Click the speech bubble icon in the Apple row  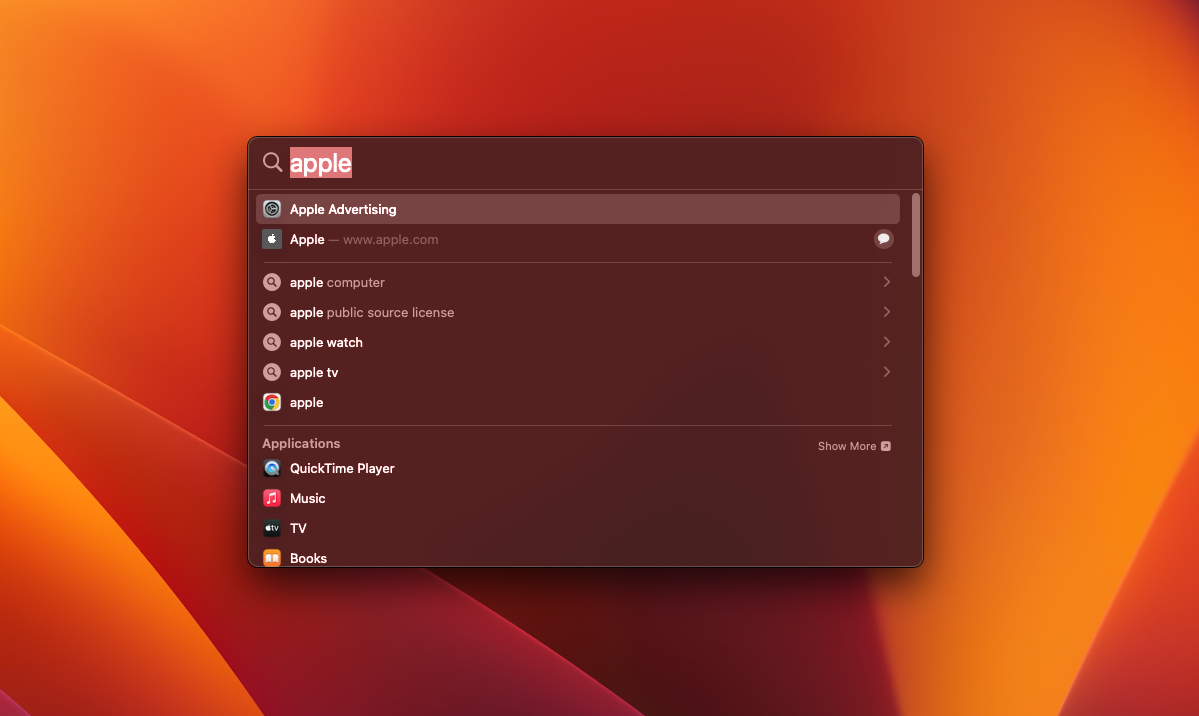pos(883,239)
